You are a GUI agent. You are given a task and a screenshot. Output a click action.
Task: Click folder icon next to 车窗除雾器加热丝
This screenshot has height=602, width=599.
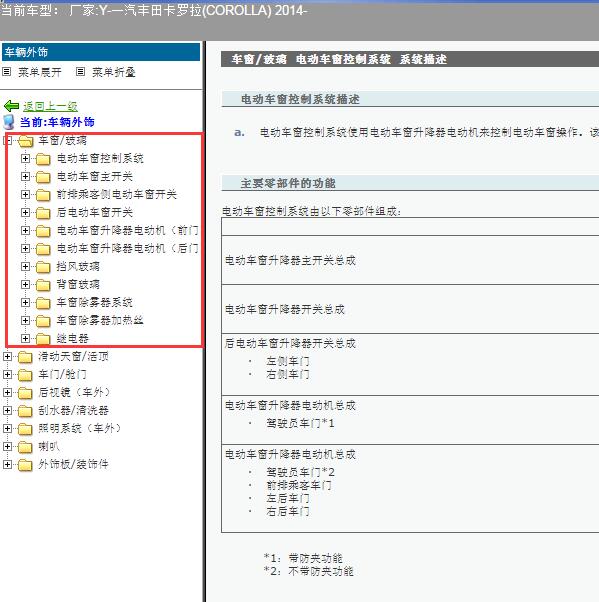point(43,321)
